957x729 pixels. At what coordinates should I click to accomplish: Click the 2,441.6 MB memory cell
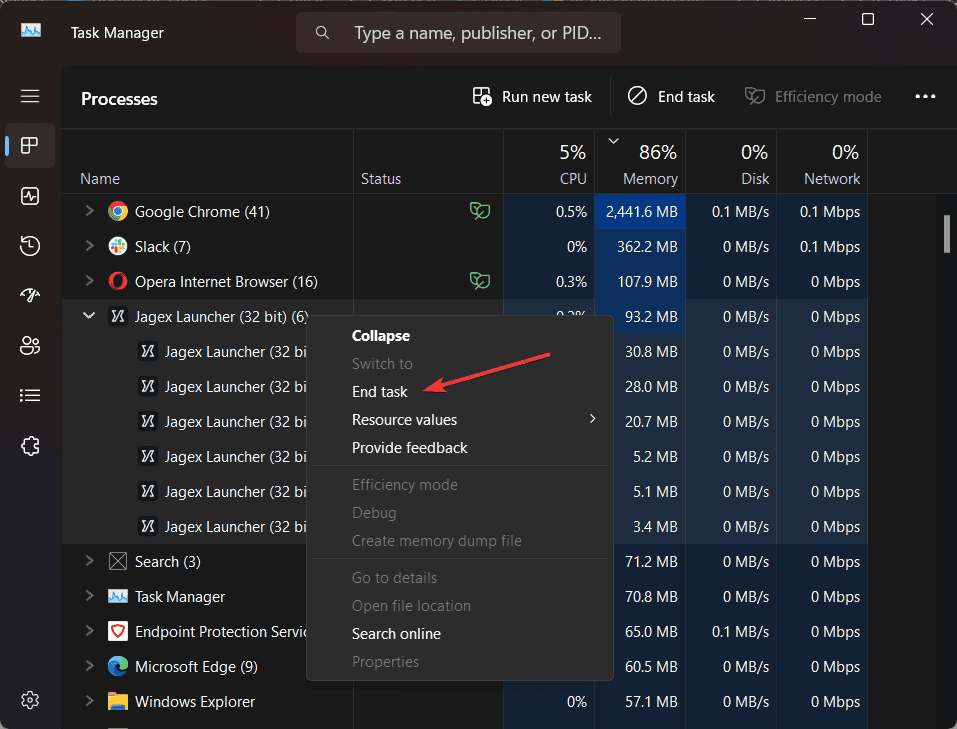pos(641,212)
